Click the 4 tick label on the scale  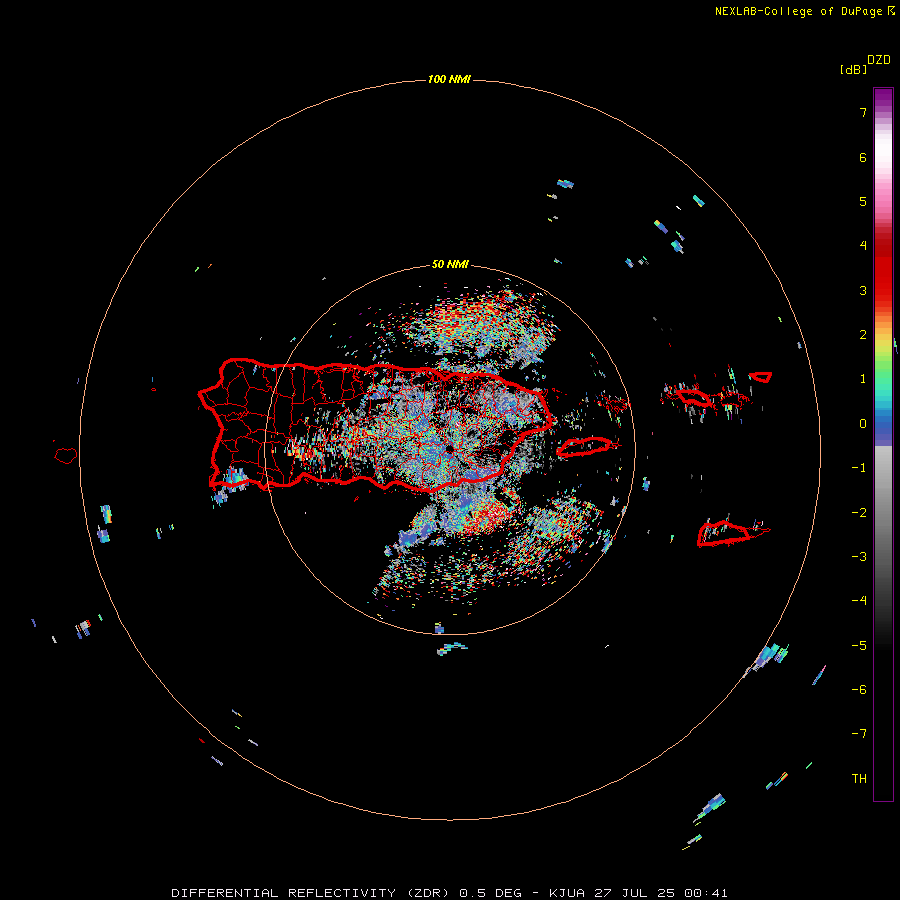863,246
